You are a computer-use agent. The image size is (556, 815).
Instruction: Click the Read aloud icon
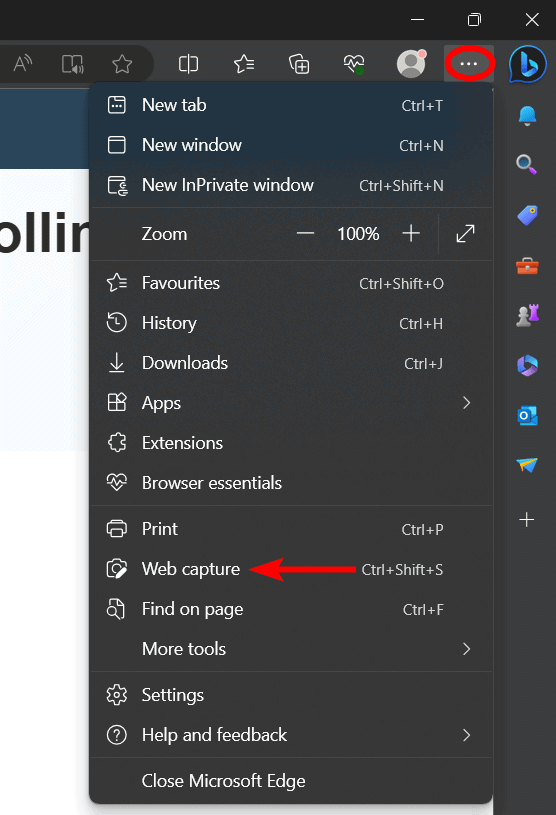click(x=23, y=64)
